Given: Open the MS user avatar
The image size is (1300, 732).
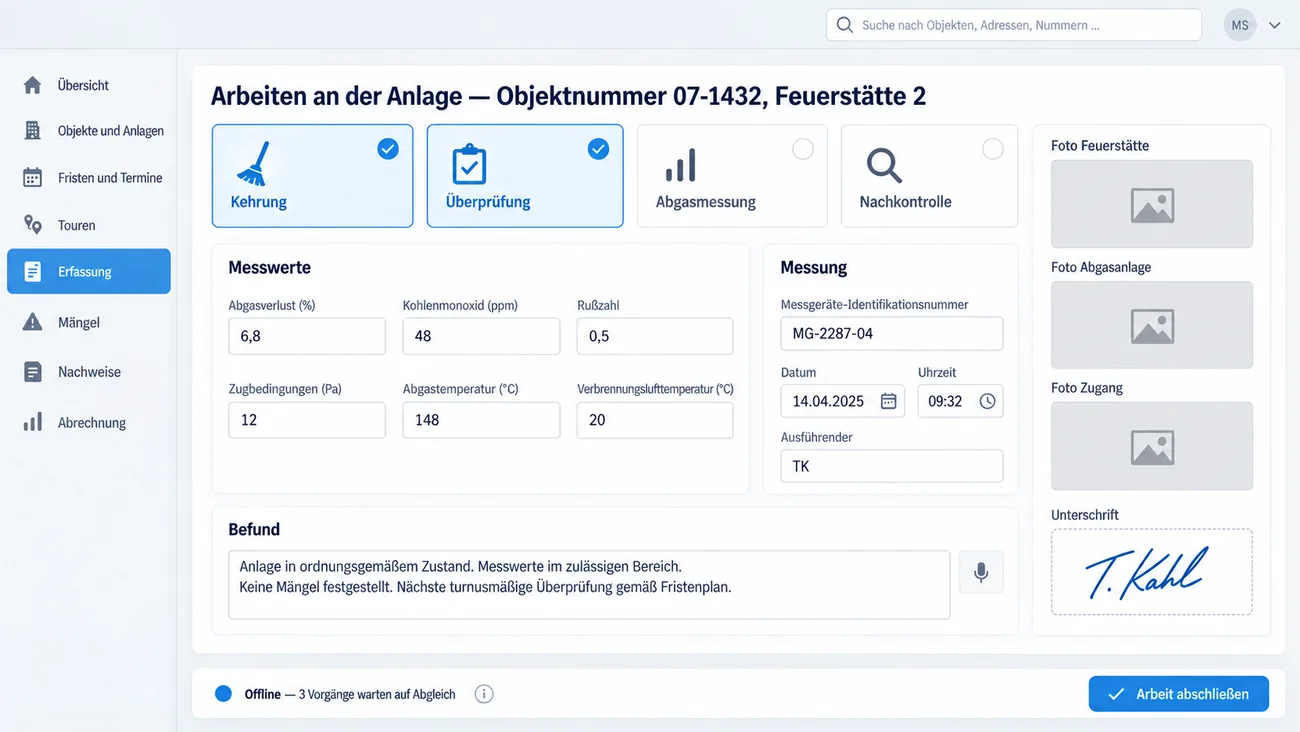Looking at the screenshot, I should pos(1240,25).
